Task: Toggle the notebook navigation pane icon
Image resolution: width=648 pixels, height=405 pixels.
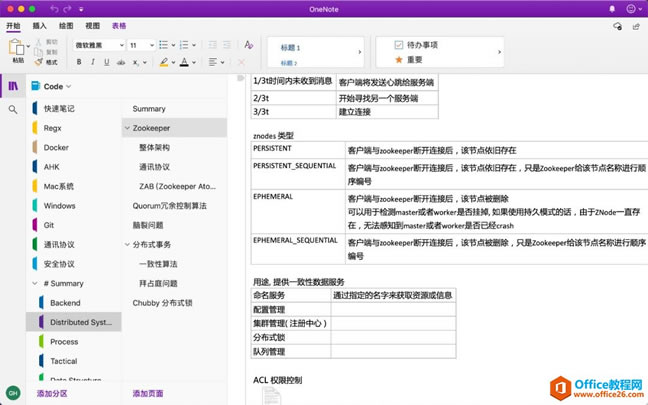Action: click(x=13, y=86)
